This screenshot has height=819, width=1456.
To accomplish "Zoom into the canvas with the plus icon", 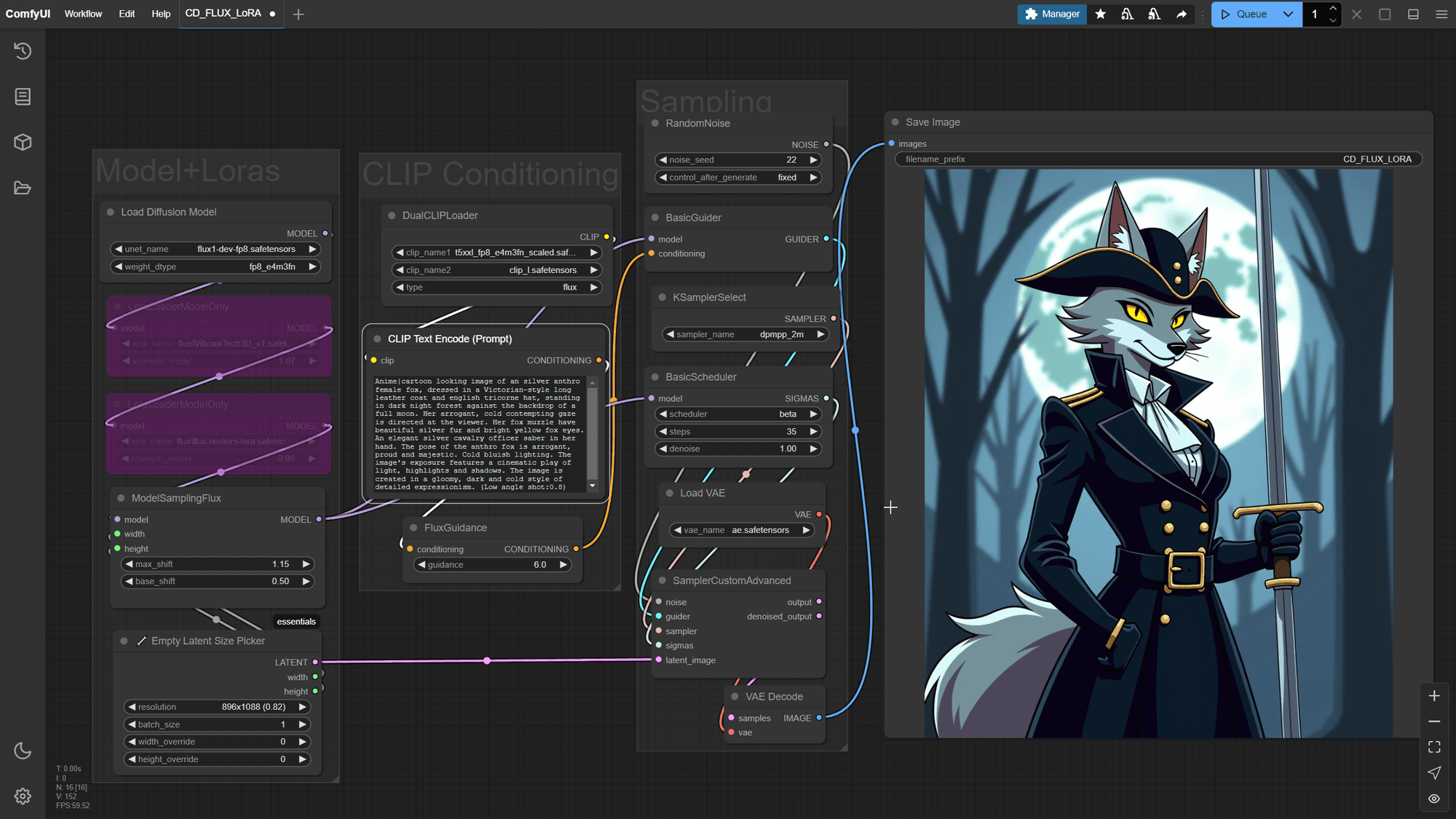I will coord(1433,695).
